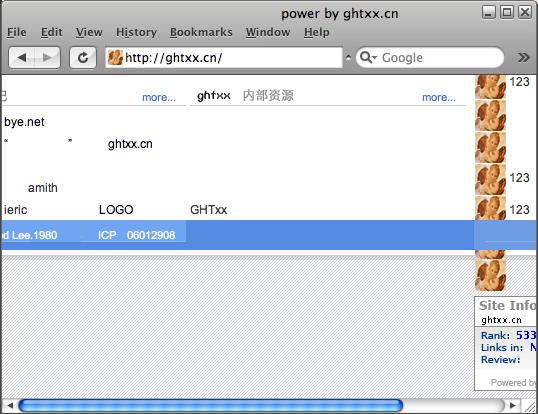
Task: Open the Window menu
Action: [x=268, y=32]
